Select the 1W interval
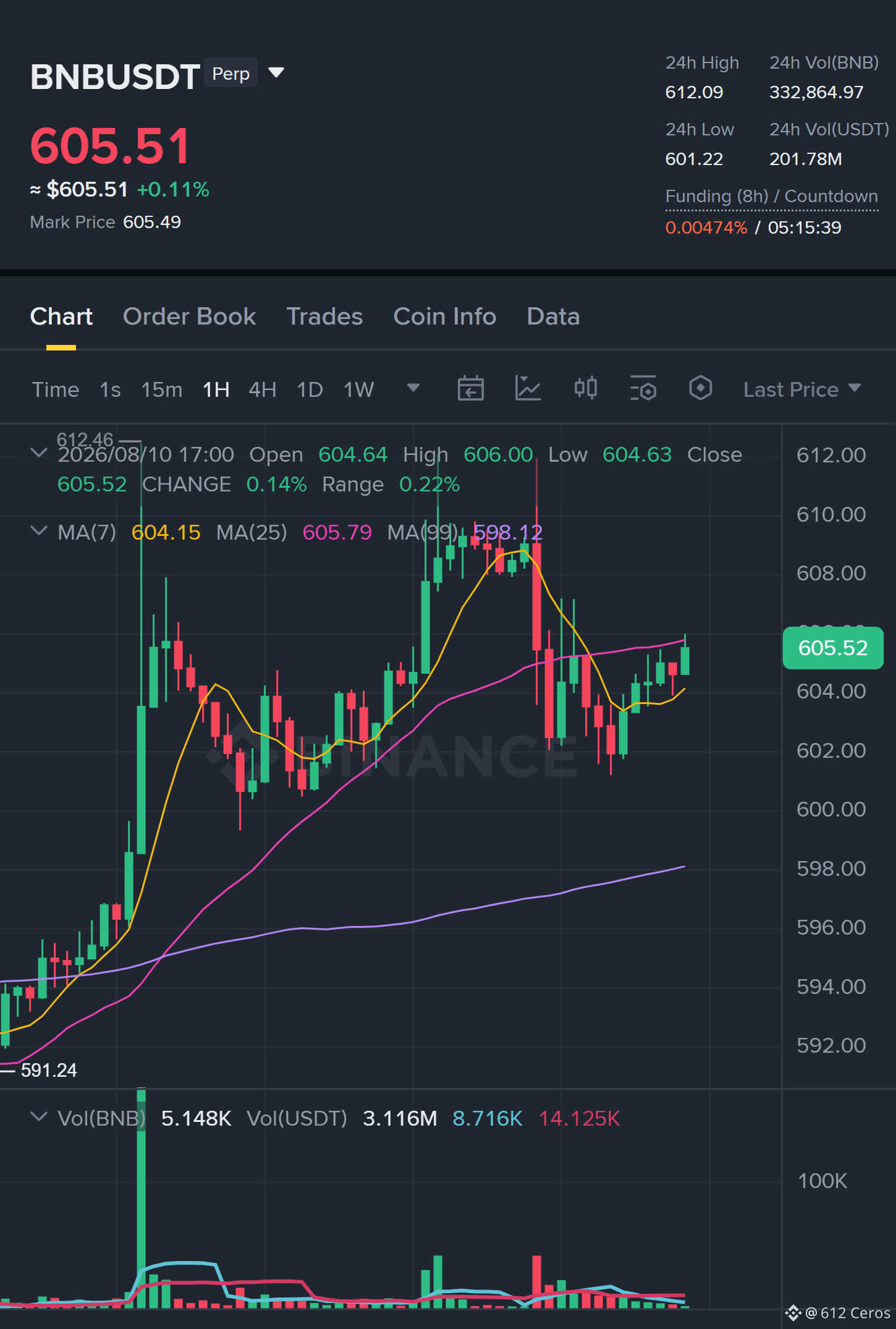Screen dimensions: 896x1329 [359, 389]
